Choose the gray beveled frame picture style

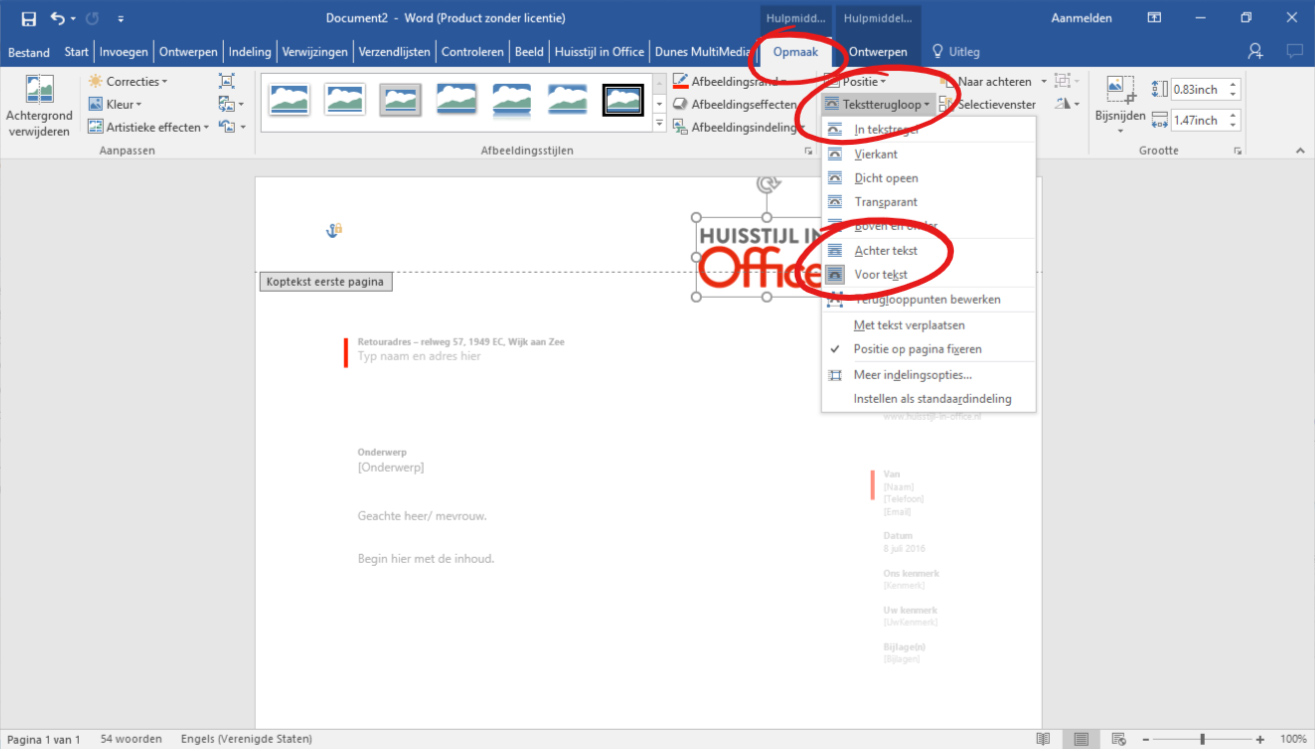click(400, 99)
